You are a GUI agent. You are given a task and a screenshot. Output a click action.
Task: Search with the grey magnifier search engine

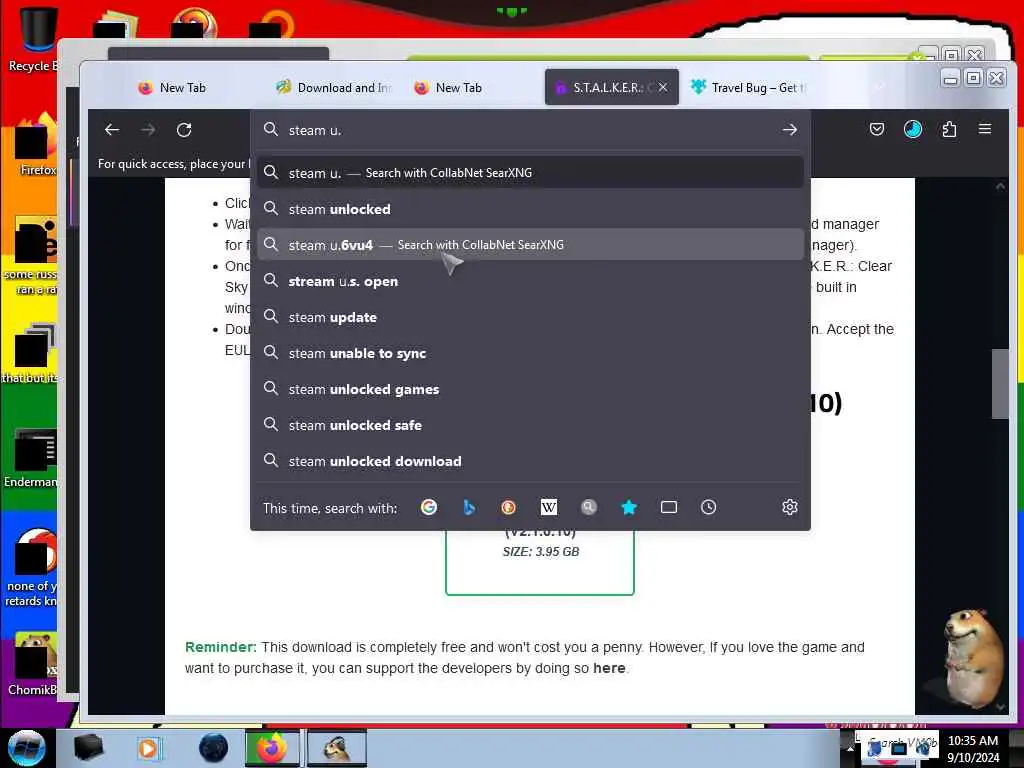coord(588,507)
